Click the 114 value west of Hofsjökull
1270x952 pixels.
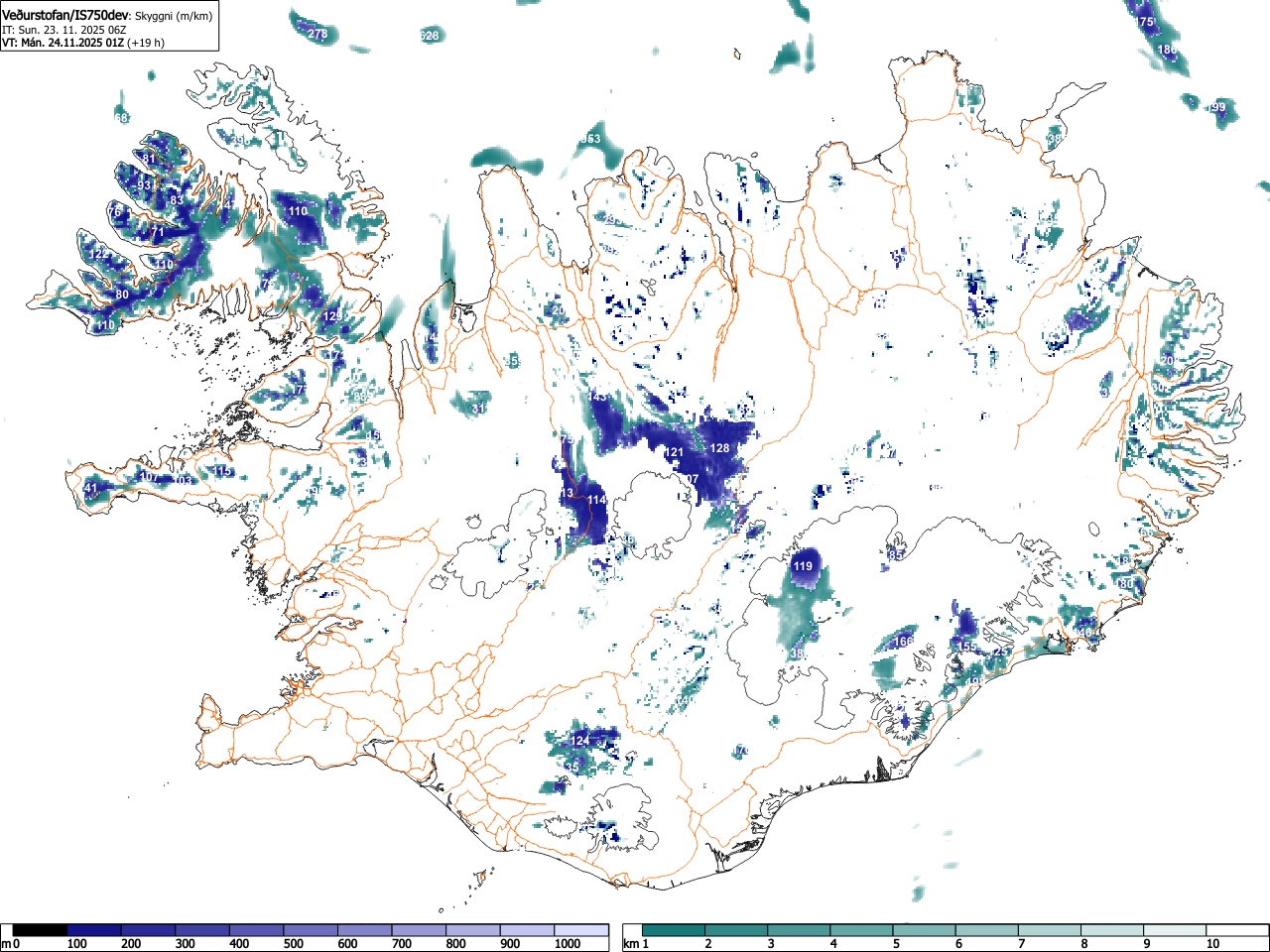[x=596, y=500]
